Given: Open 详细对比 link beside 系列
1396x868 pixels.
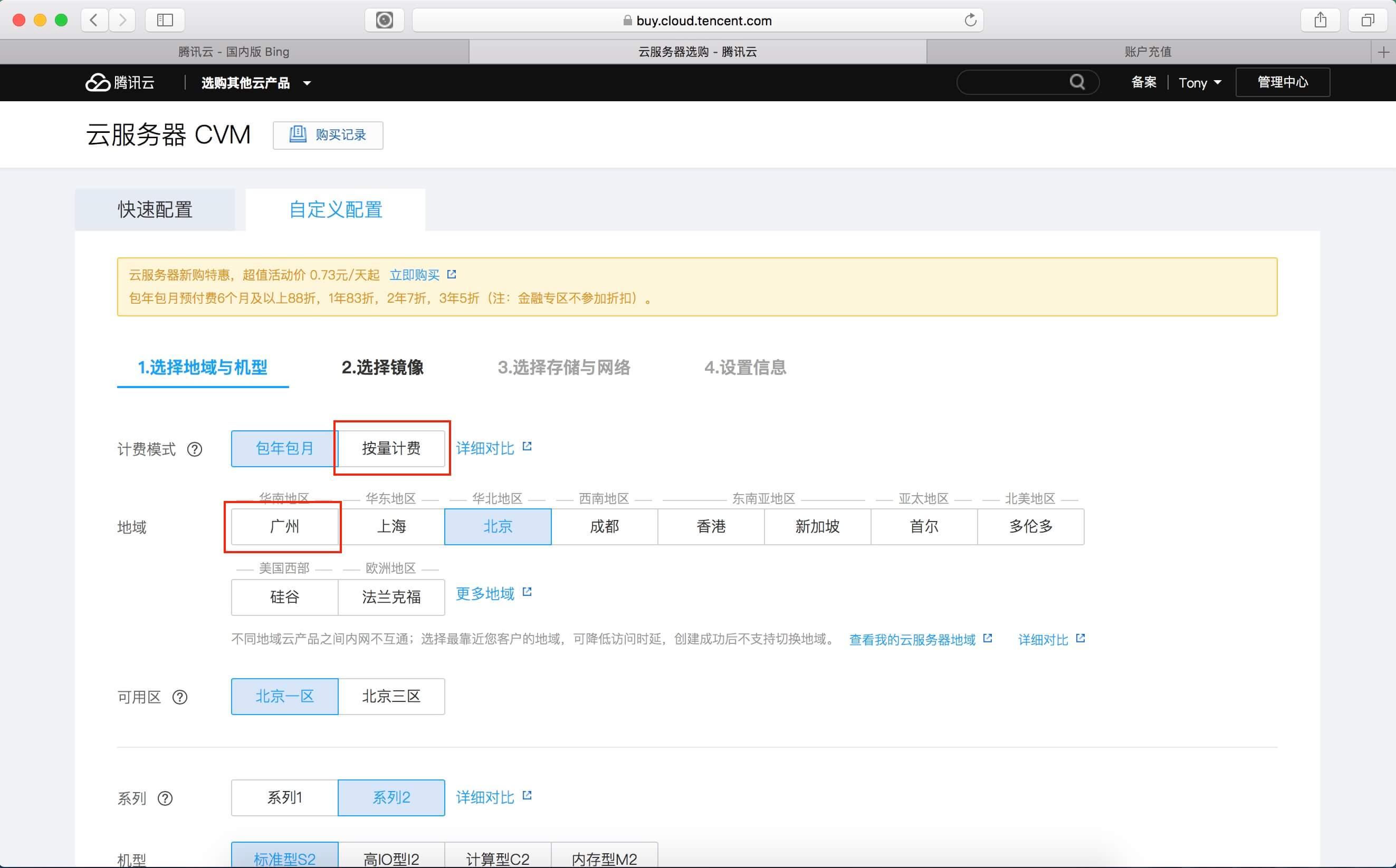Looking at the screenshot, I should 485,797.
